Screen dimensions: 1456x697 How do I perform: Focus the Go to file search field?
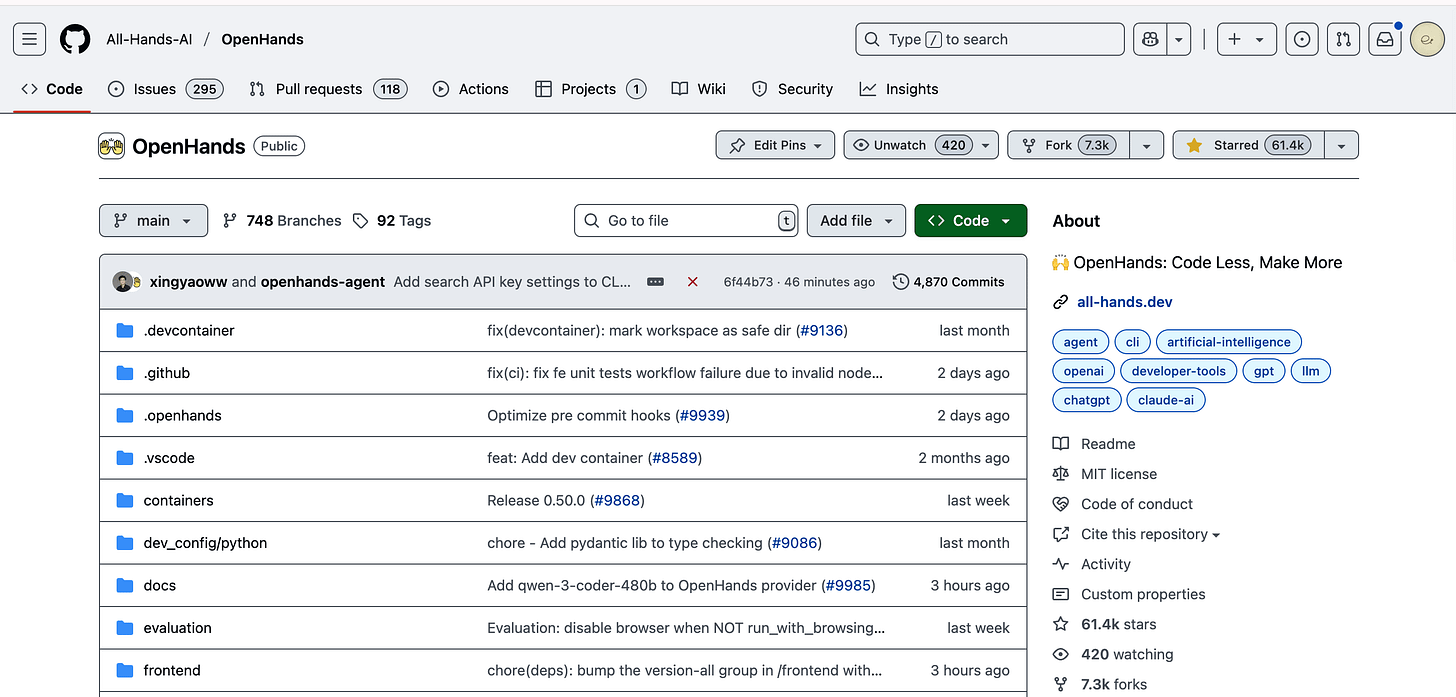686,220
